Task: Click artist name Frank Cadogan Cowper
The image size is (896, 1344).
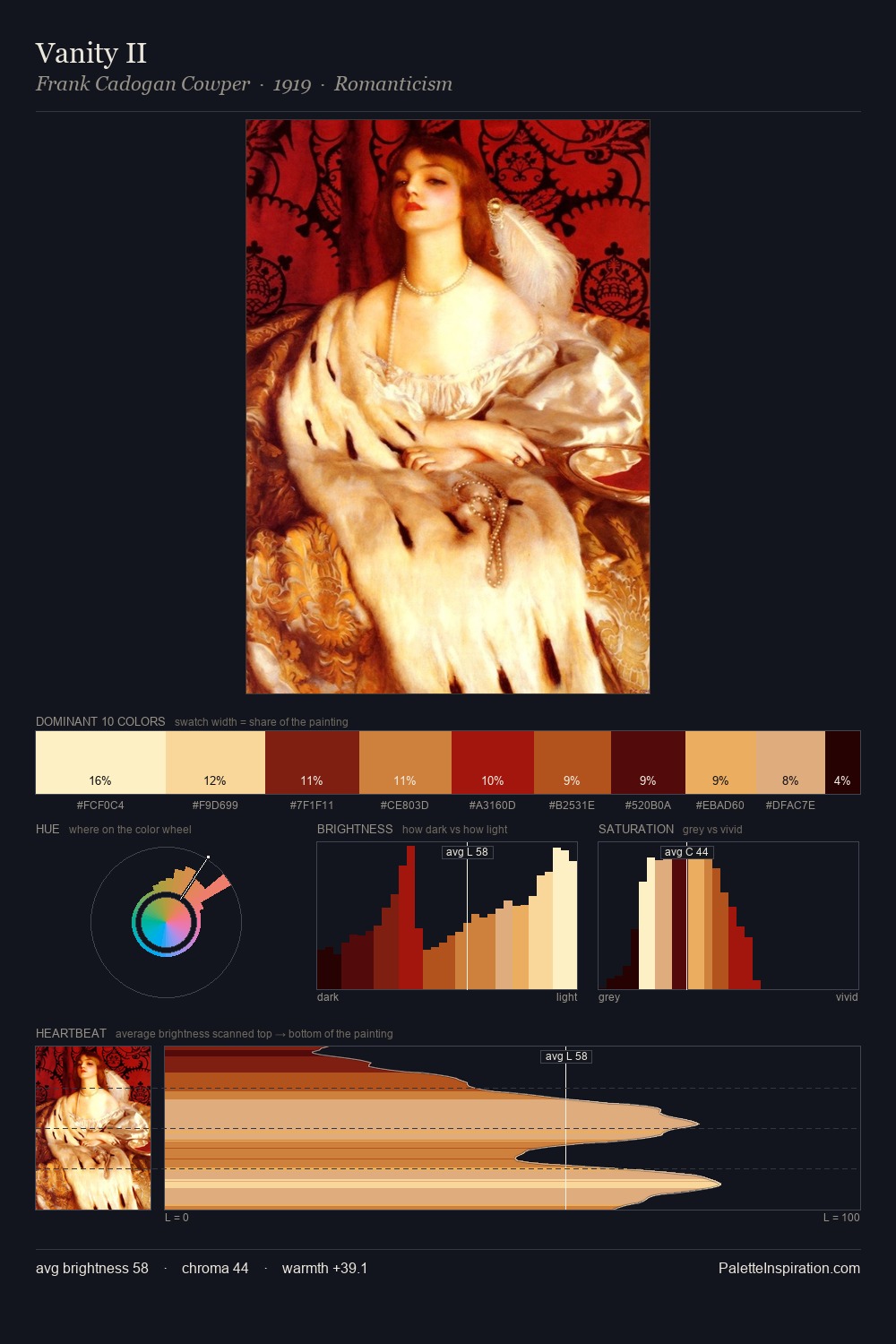Action: click(142, 84)
